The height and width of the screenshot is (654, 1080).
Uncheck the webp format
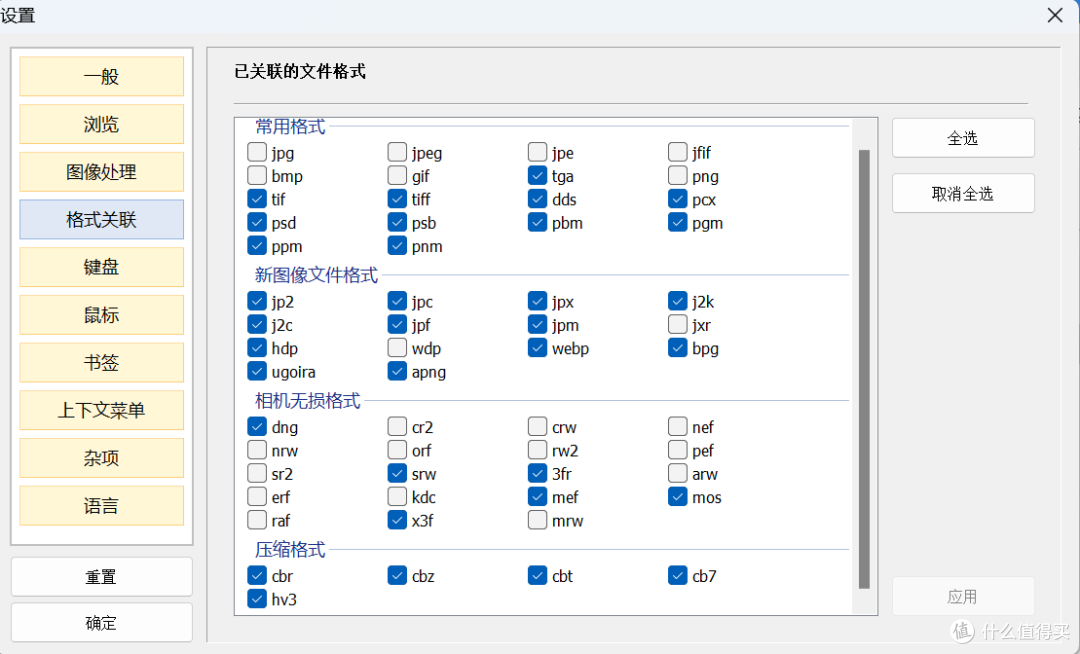coord(537,348)
